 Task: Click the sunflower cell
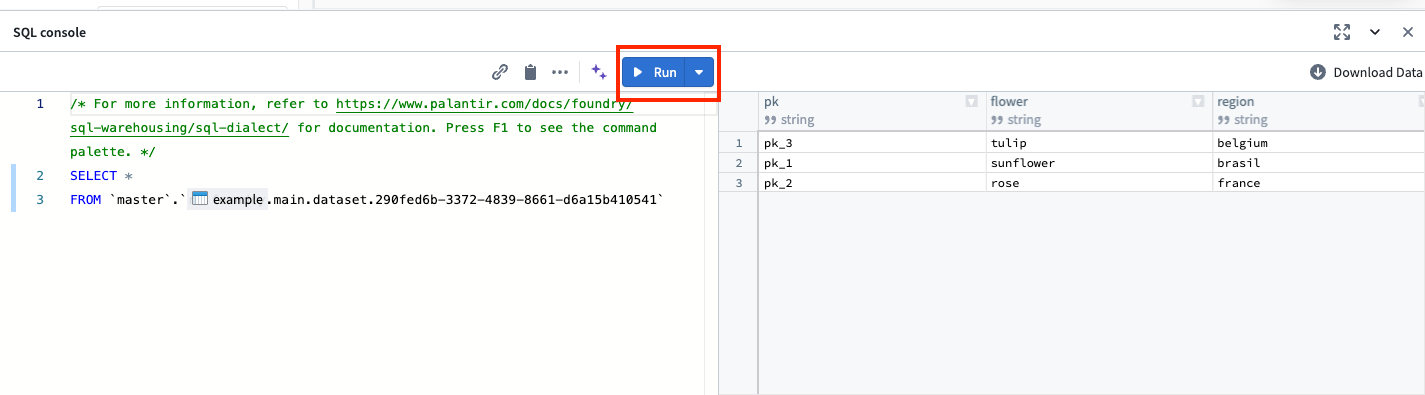[x=1098, y=163]
